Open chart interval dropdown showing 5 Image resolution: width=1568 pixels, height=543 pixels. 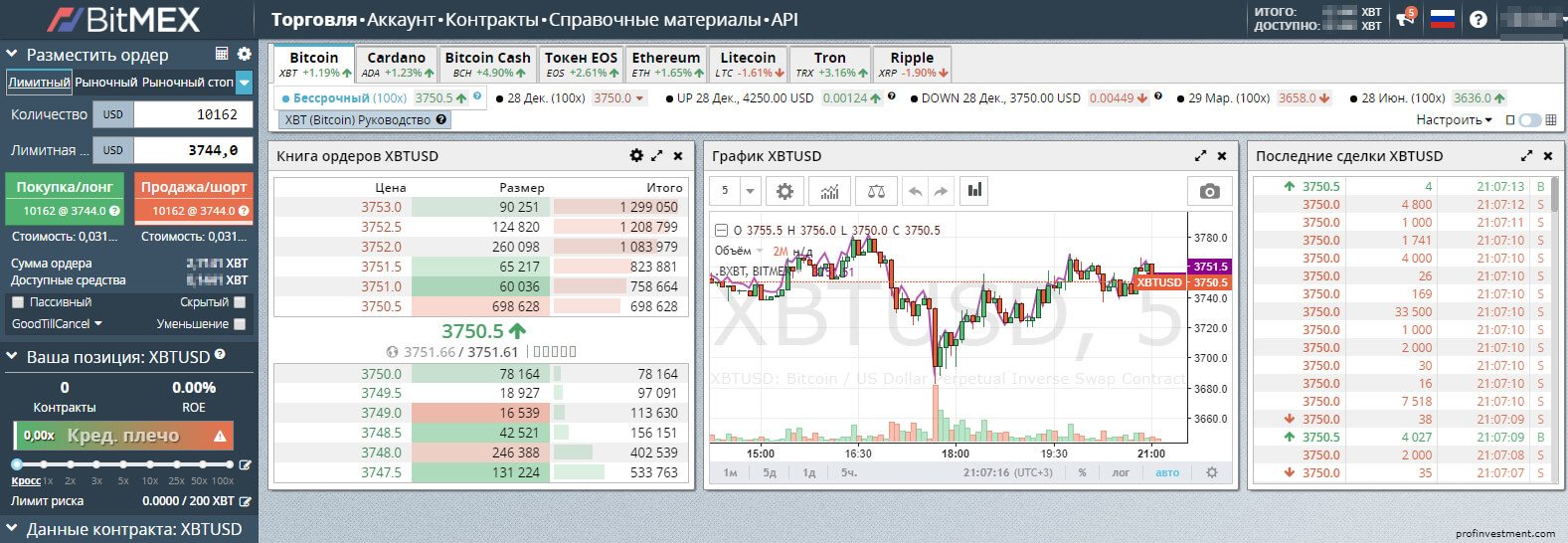coord(751,191)
